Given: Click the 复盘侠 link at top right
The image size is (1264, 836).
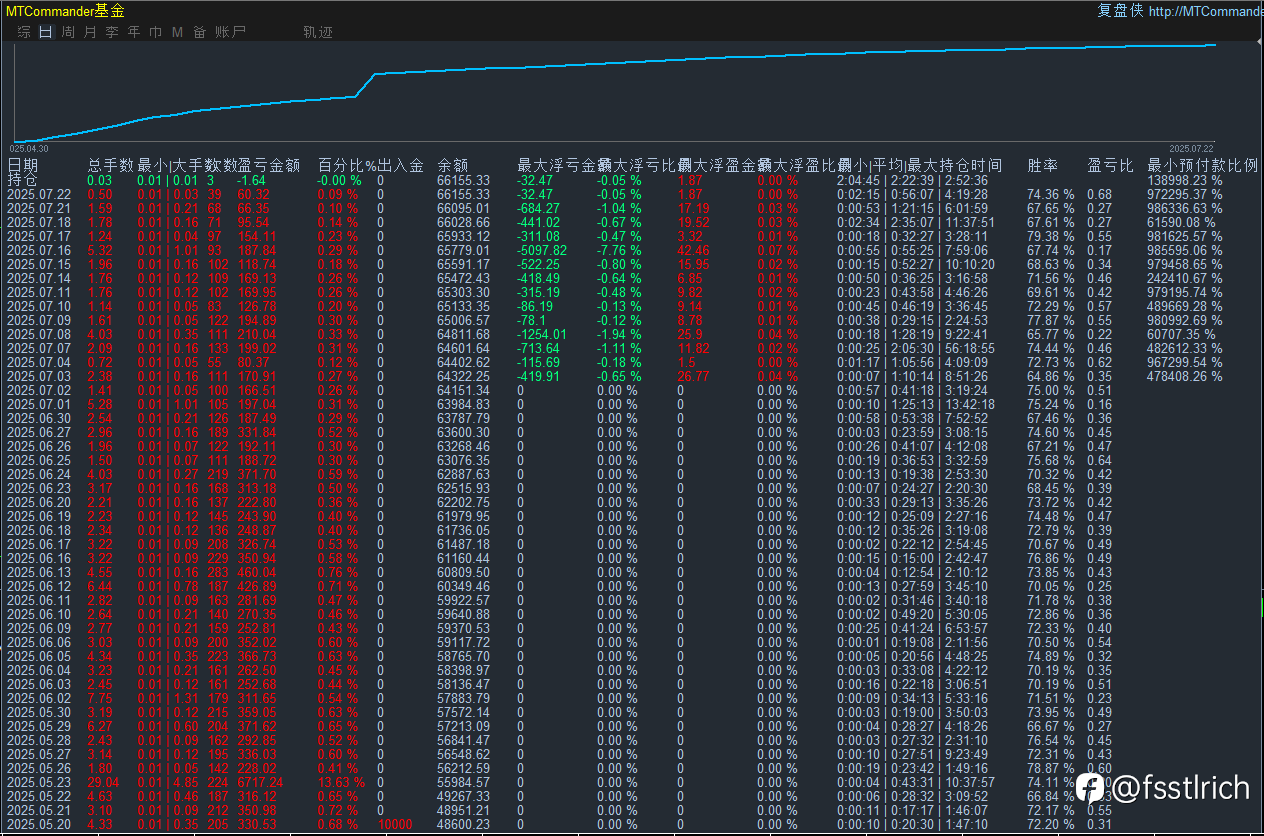Looking at the screenshot, I should [x=1120, y=11].
